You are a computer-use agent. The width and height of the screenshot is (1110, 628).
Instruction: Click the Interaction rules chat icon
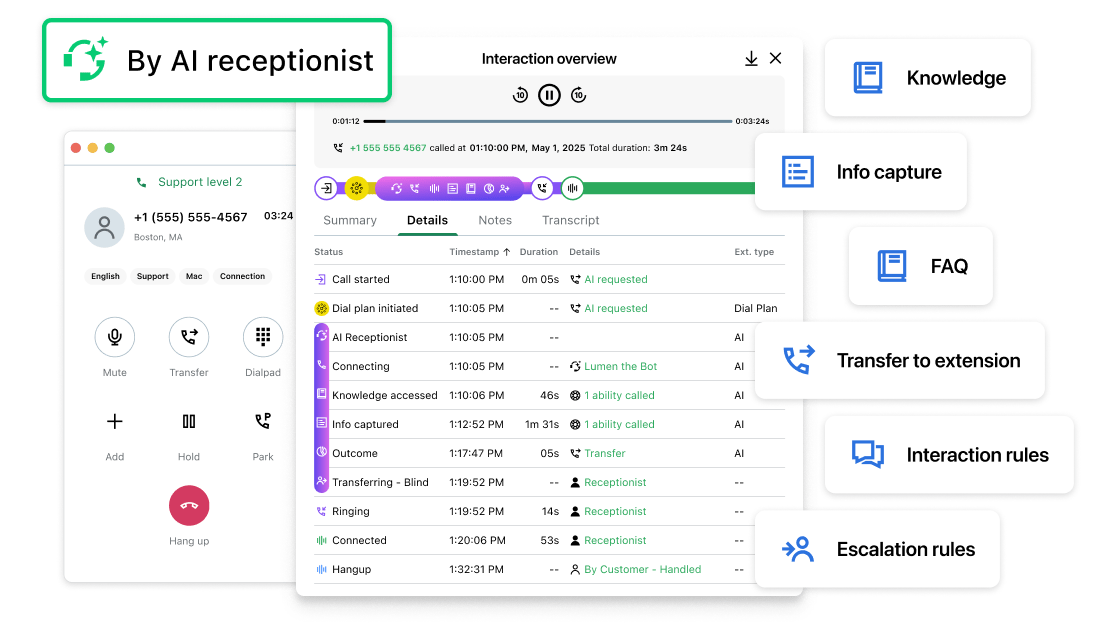click(866, 454)
